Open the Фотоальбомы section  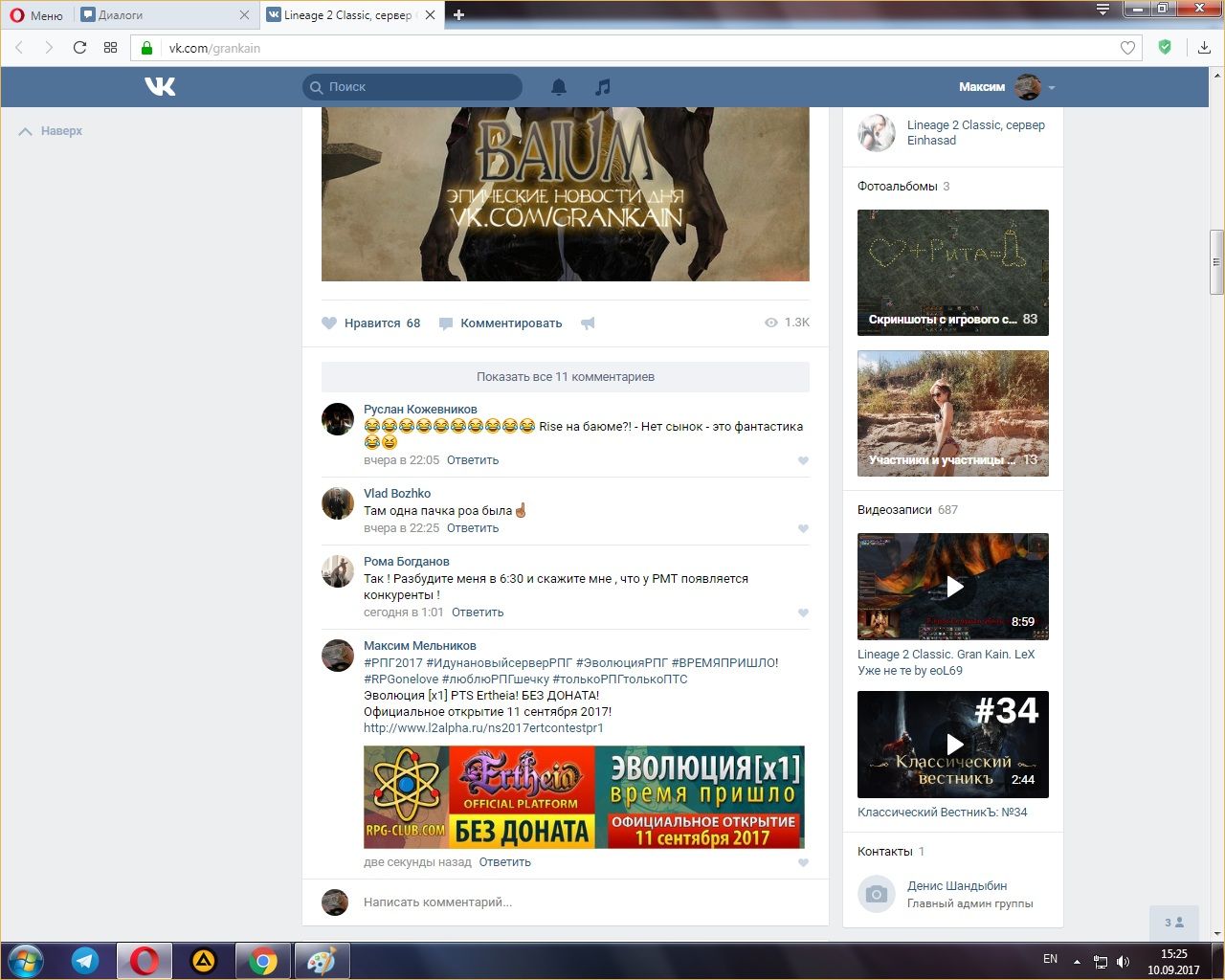(x=897, y=187)
